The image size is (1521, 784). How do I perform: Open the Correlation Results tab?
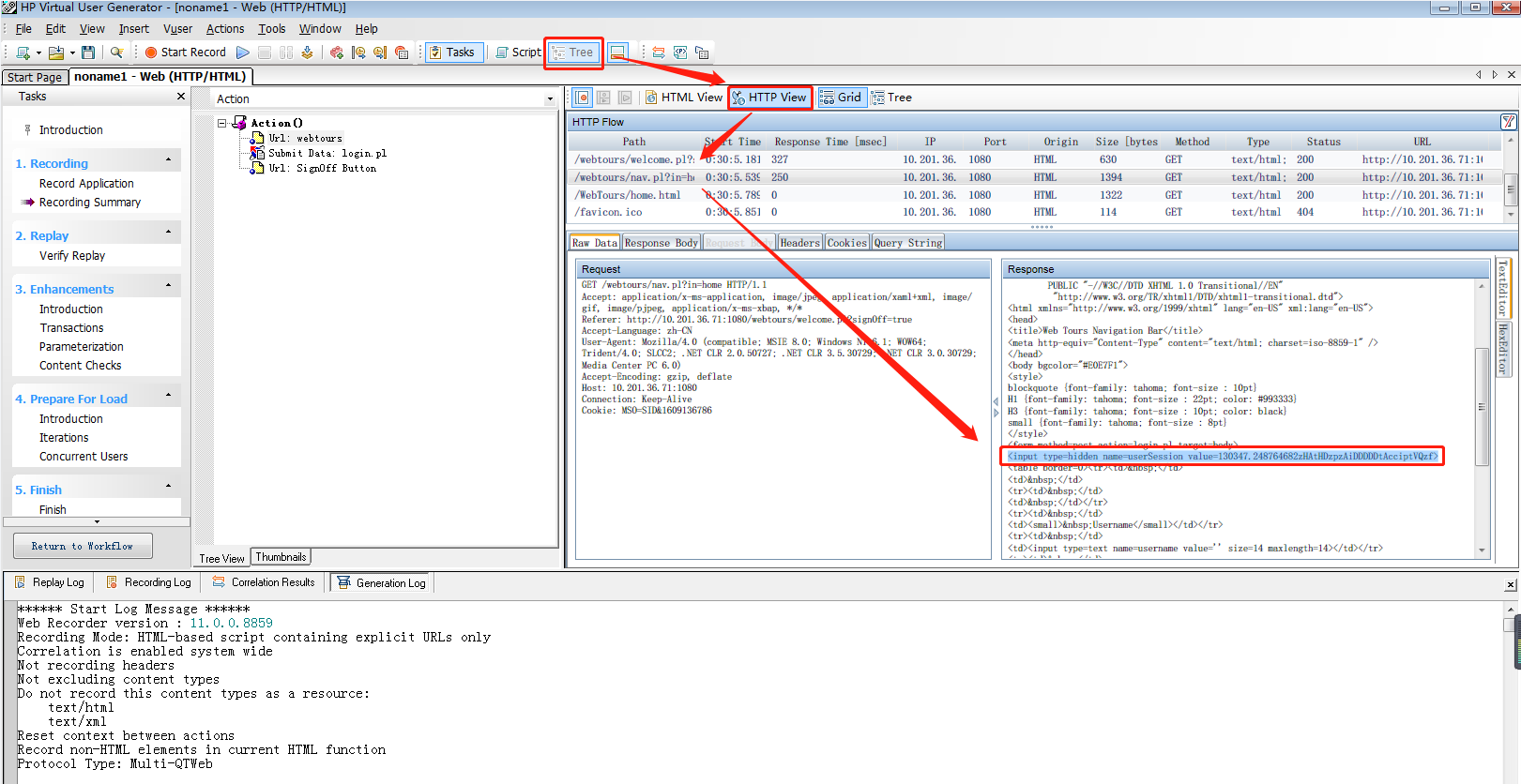[x=264, y=582]
